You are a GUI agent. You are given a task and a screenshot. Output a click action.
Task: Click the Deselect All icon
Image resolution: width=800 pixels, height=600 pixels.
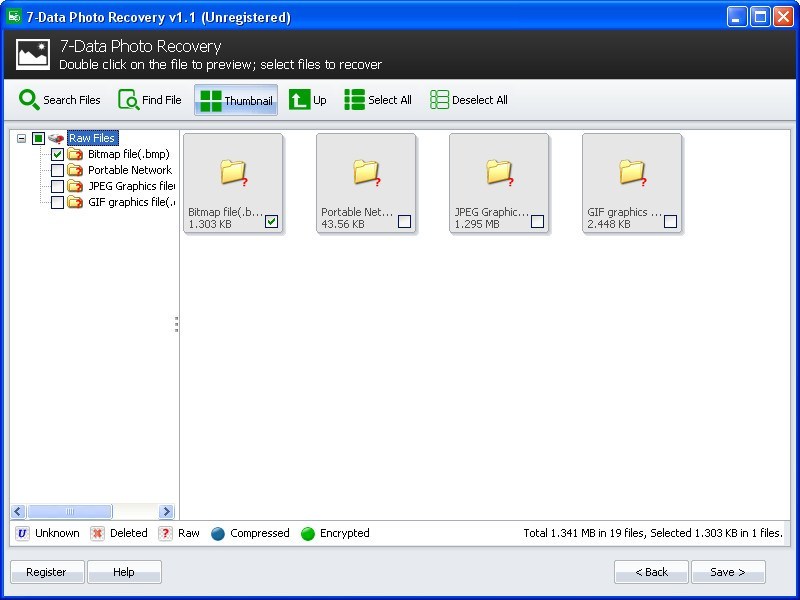click(438, 100)
